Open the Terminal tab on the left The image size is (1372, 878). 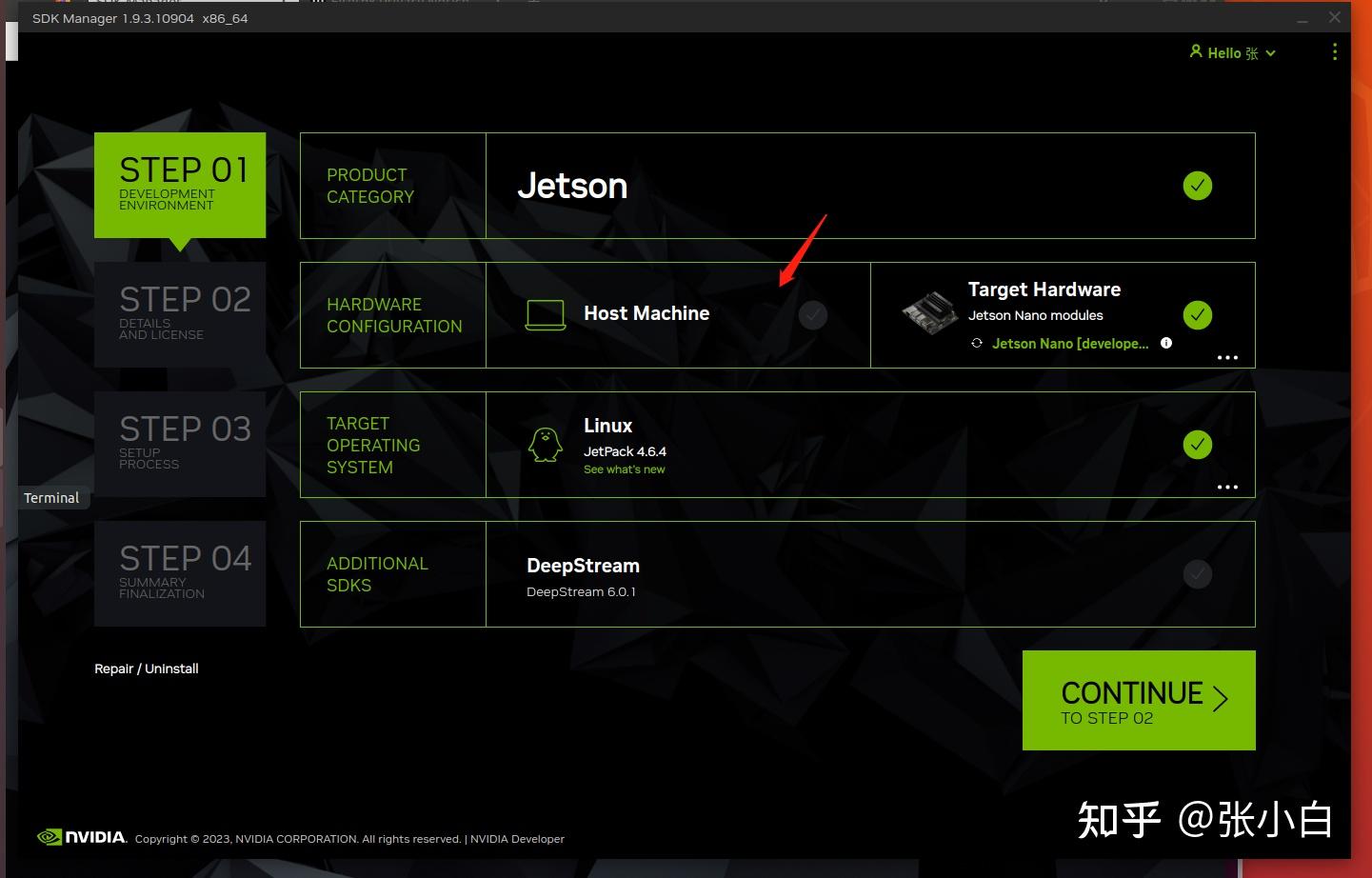[x=51, y=497]
